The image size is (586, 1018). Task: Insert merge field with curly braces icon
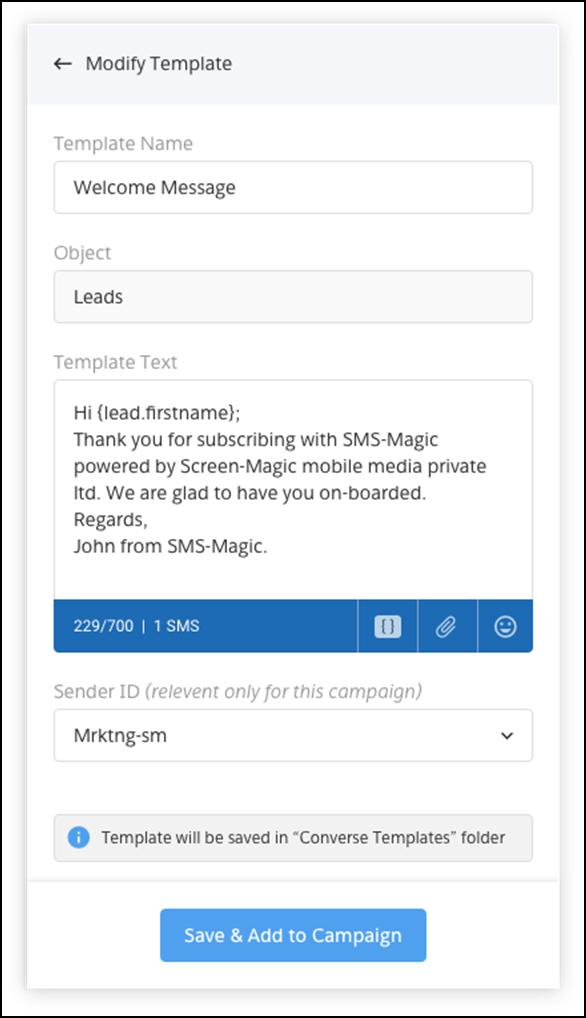coord(387,627)
